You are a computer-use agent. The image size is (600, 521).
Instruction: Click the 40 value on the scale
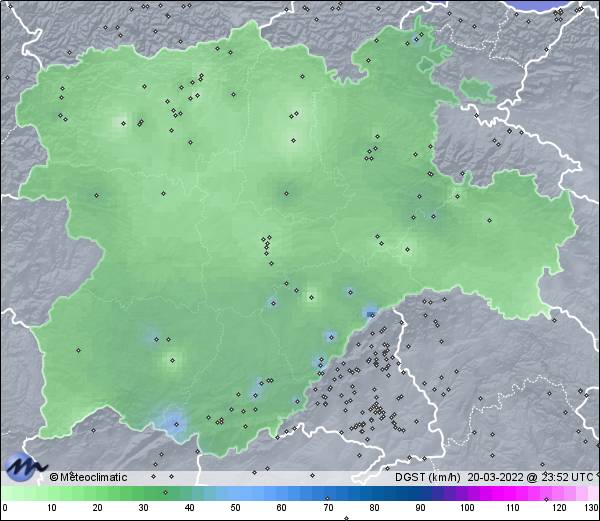[189, 508]
